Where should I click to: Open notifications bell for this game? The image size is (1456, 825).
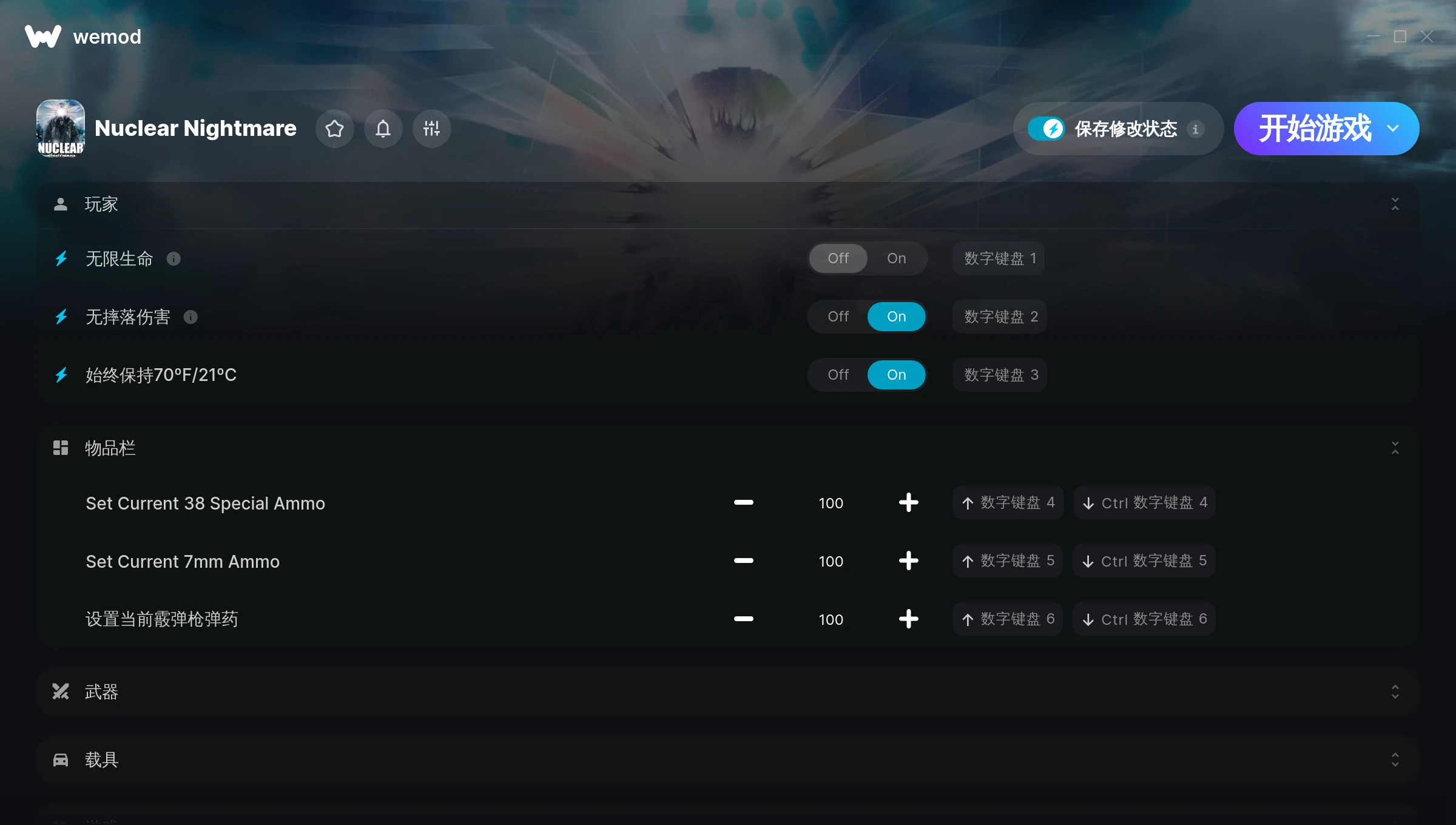(x=383, y=129)
